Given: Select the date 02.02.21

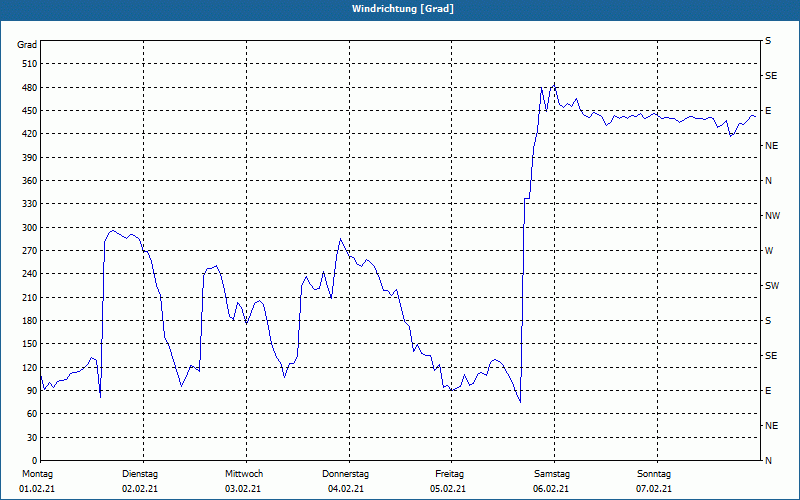Looking at the screenshot, I should point(140,489).
